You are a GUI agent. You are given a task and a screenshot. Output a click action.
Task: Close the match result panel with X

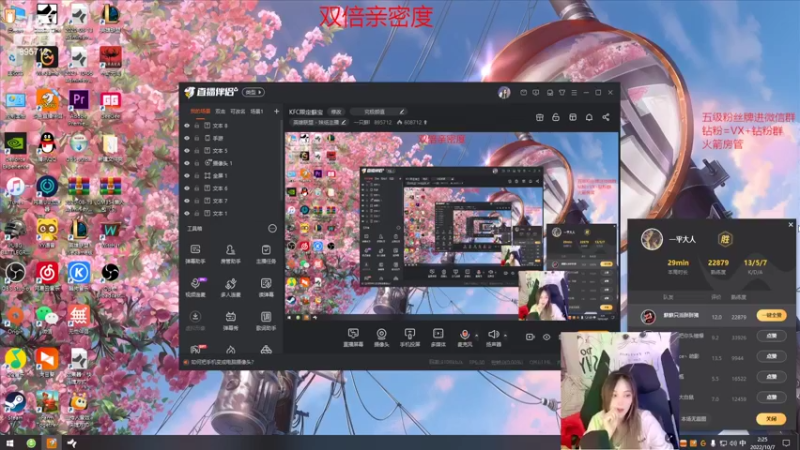click(x=791, y=224)
